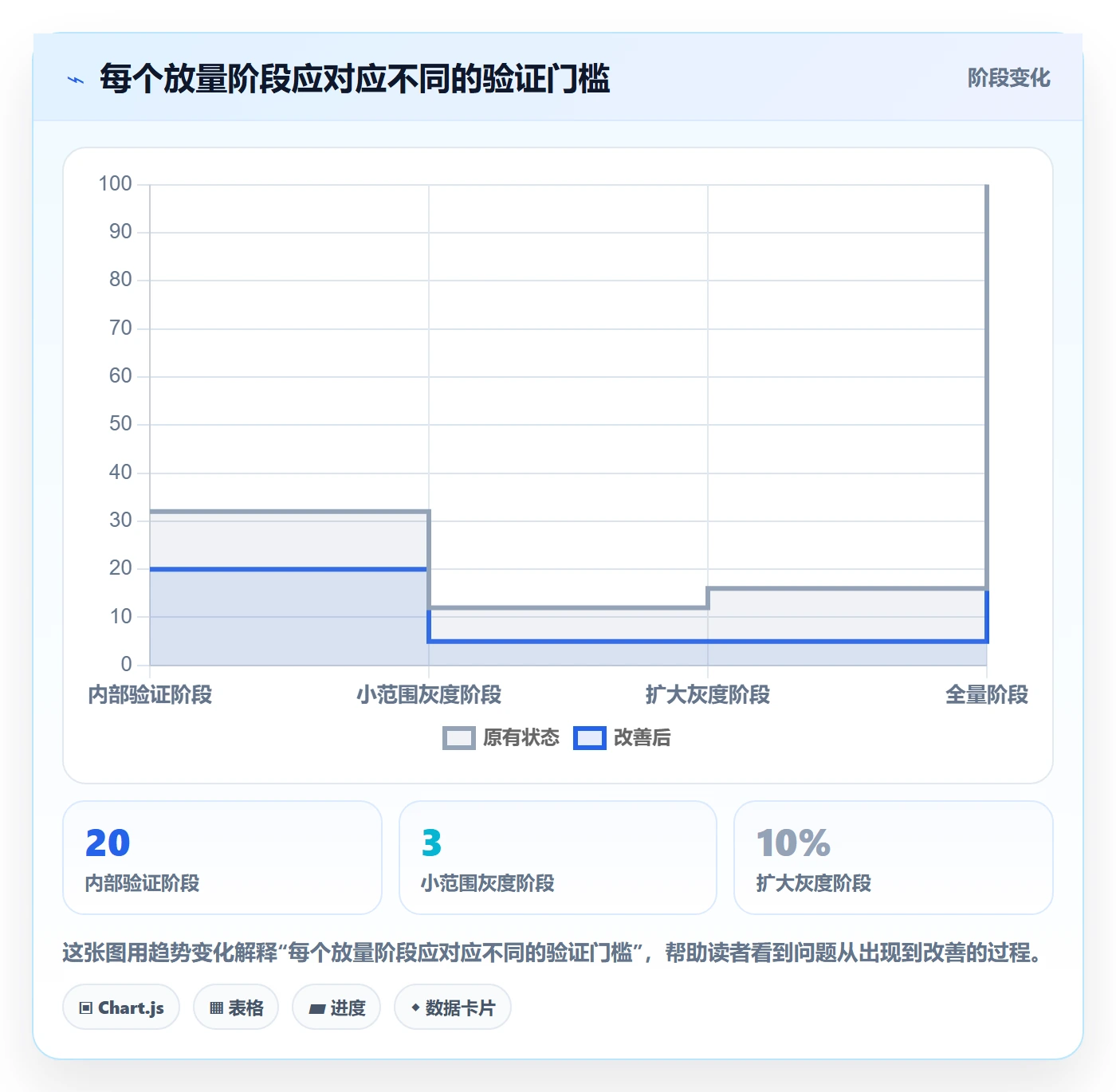This screenshot has width=1116, height=1092.
Task: Click the 阶段变化 label in the header
Action: pos(1009,78)
